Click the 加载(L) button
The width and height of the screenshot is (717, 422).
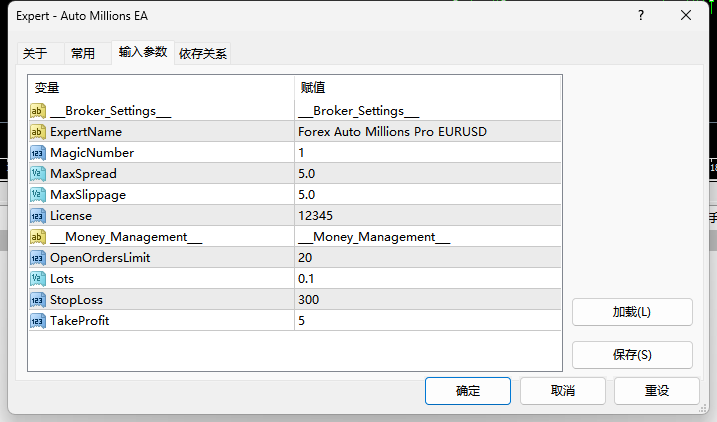(632, 312)
